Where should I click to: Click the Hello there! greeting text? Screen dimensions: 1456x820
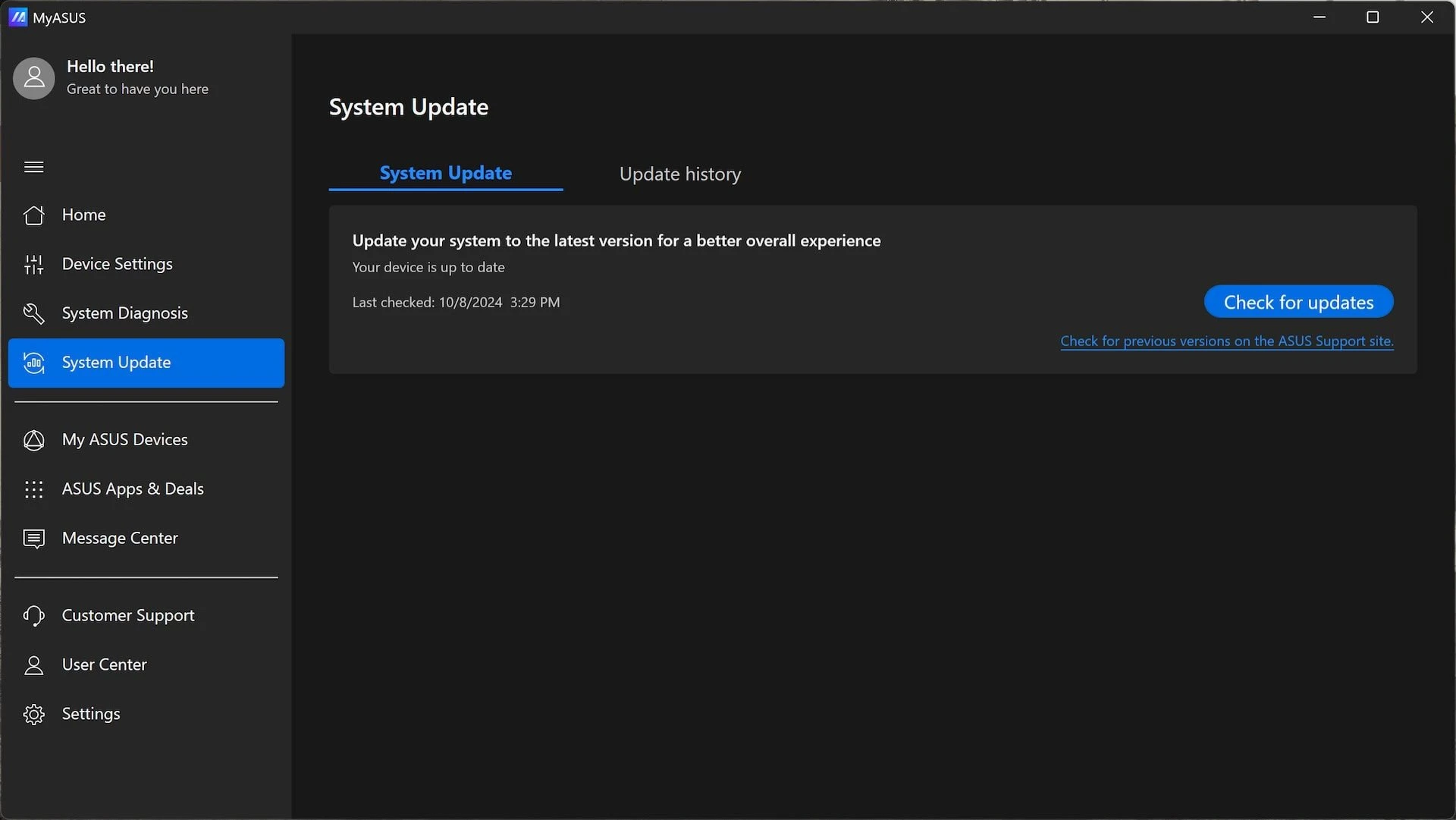point(110,67)
